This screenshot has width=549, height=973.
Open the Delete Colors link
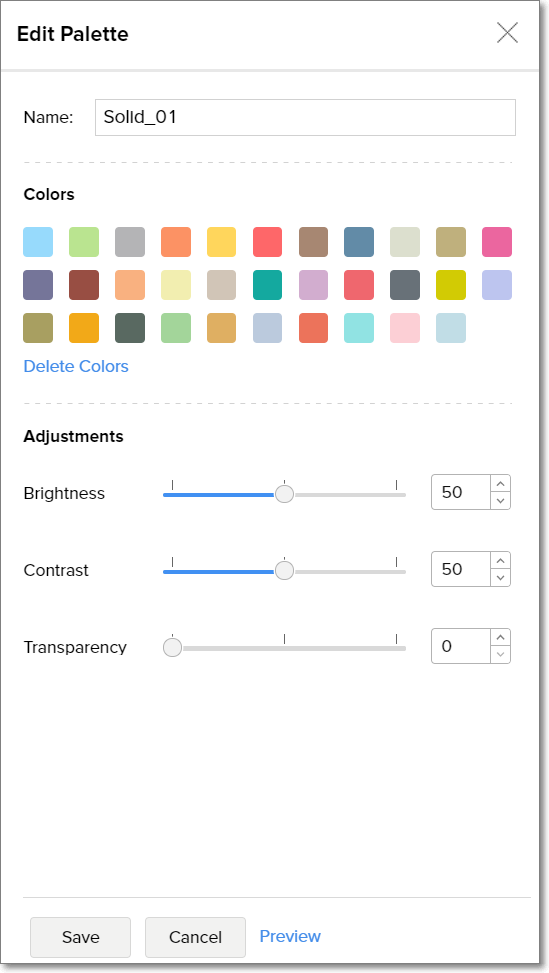[x=76, y=366]
